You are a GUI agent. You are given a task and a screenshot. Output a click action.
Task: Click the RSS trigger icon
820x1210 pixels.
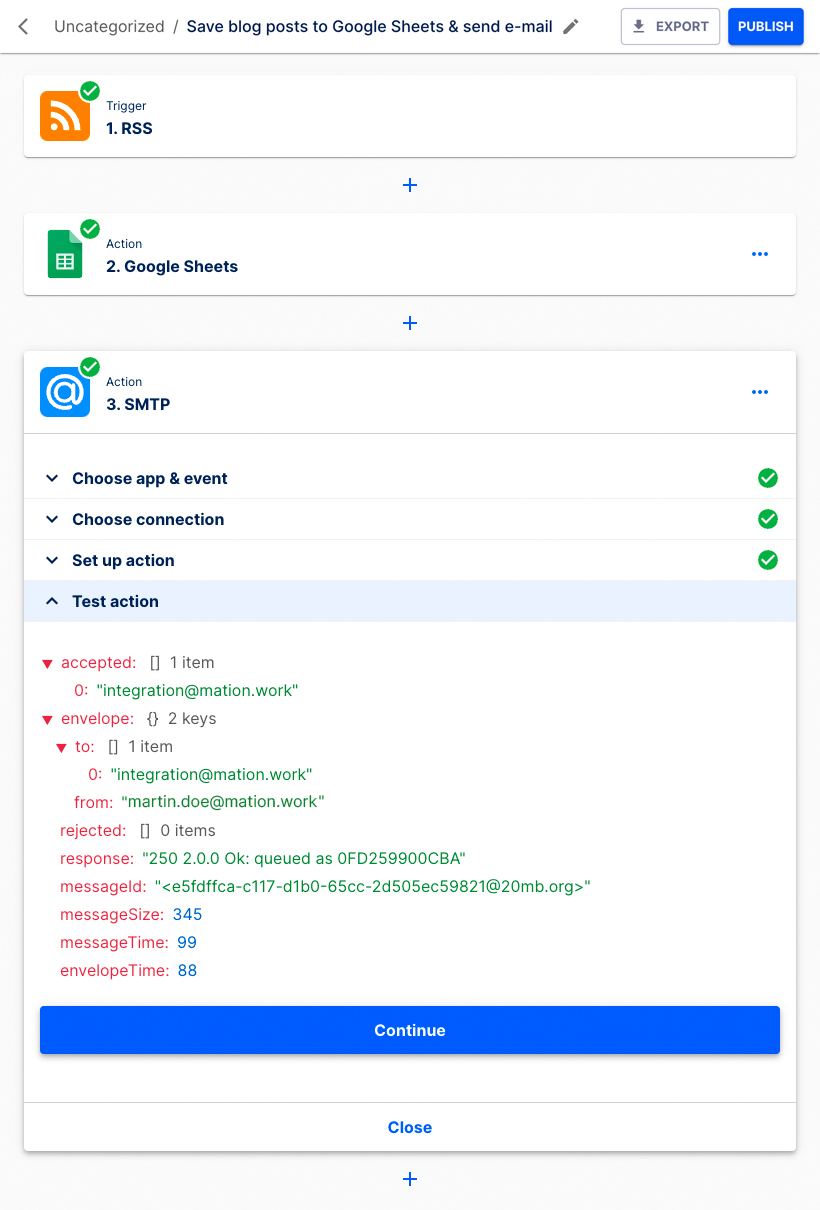(x=64, y=116)
